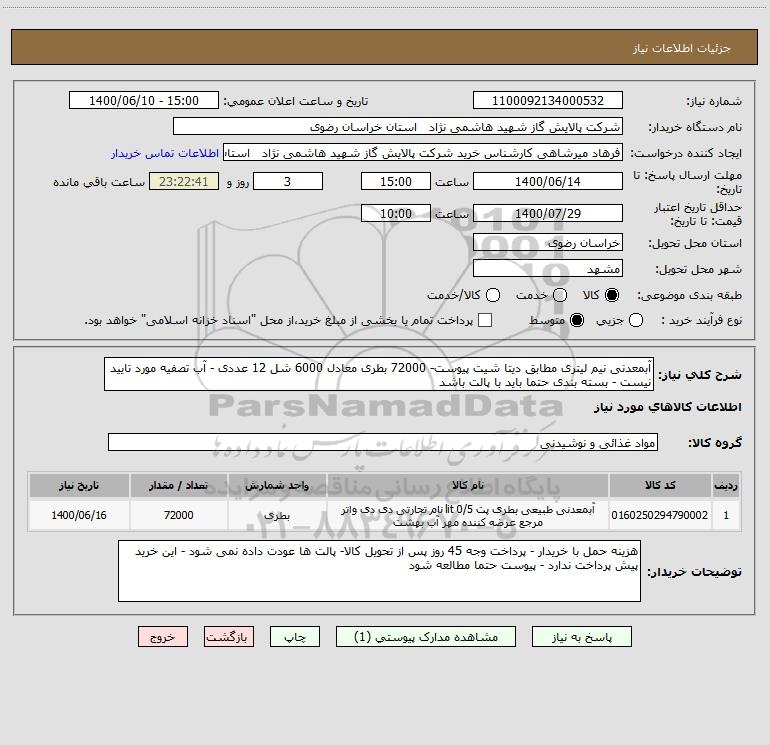The image size is (770, 745).
Task: Click the پاسخ به نیاز button
Action: (x=582, y=637)
